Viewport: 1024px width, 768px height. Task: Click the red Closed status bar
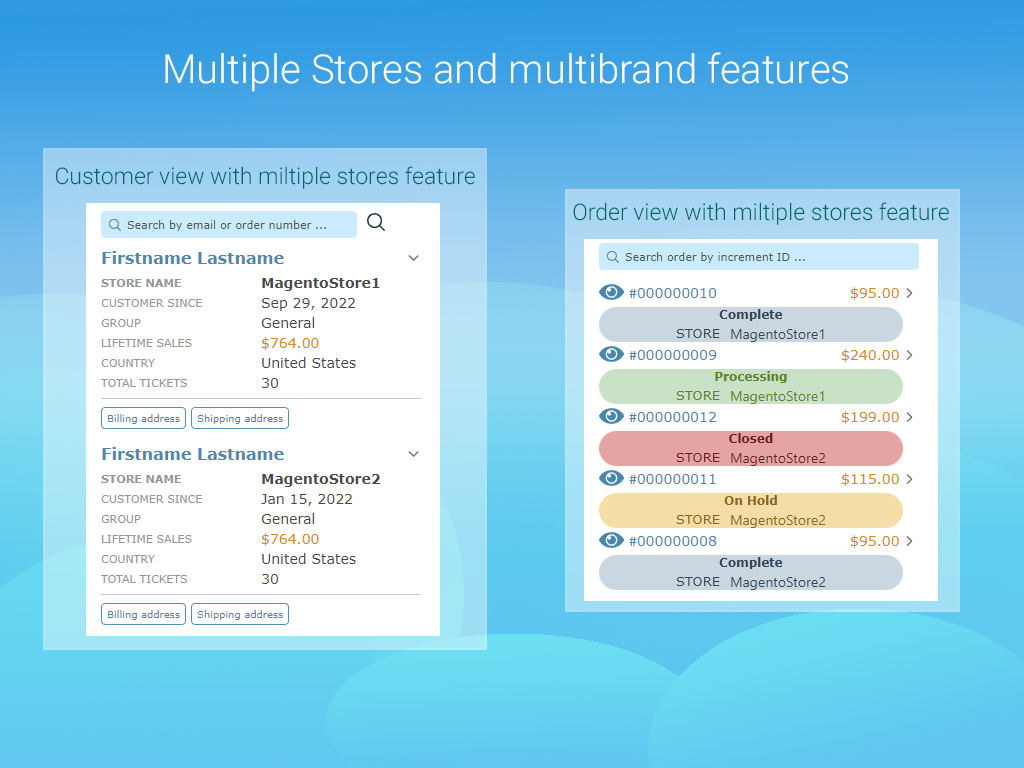click(750, 448)
